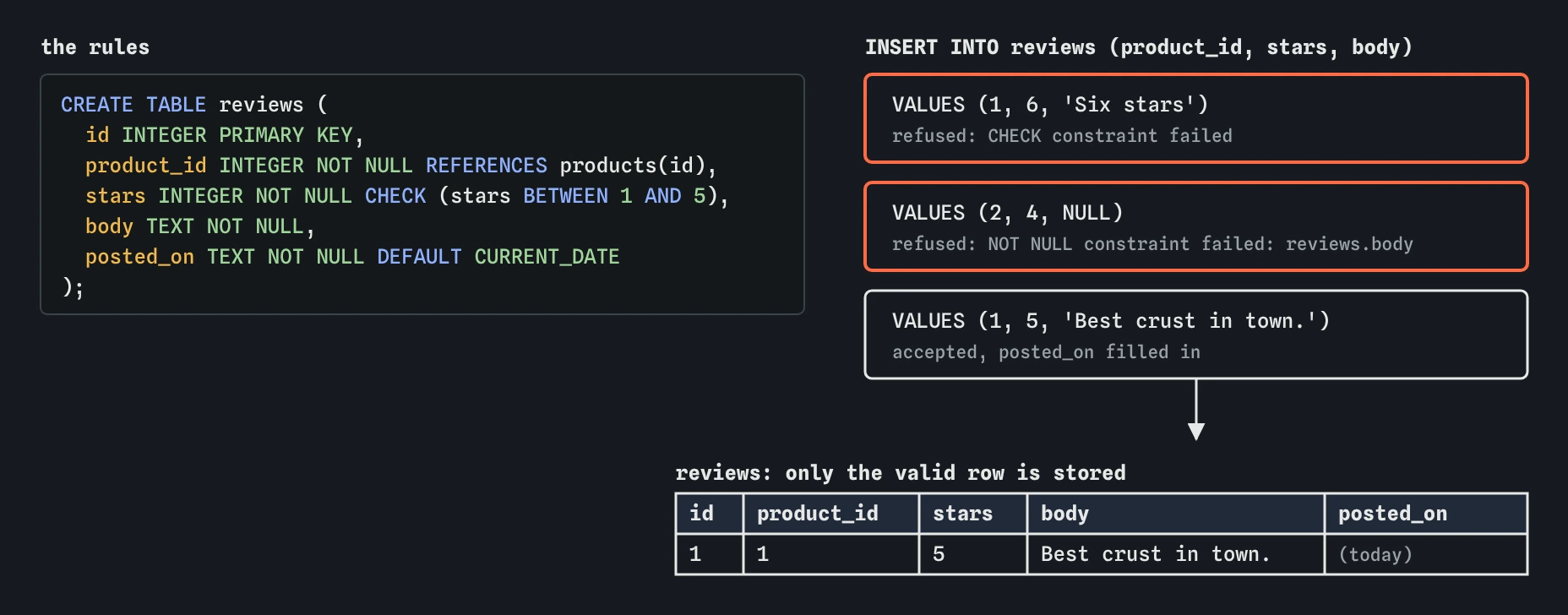
Task: Click the closing ");" code line
Action: tap(73, 287)
